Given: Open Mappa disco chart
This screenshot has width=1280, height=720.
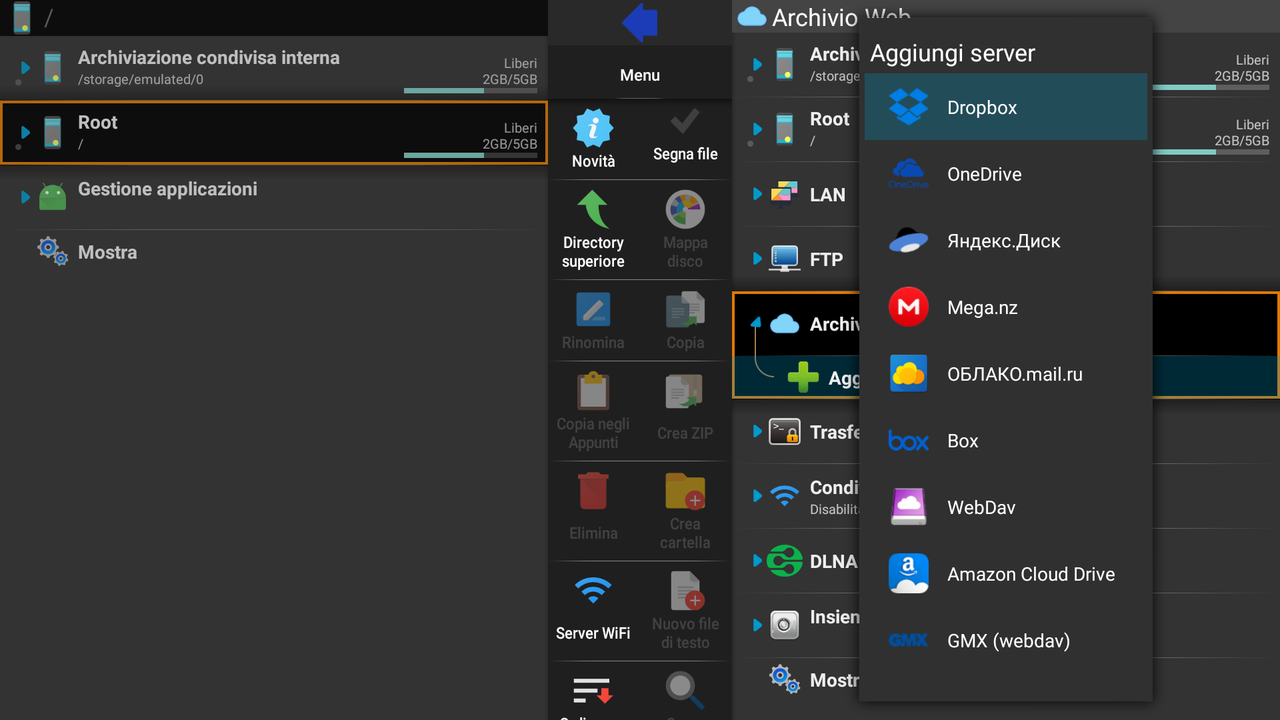Looking at the screenshot, I should 685,230.
